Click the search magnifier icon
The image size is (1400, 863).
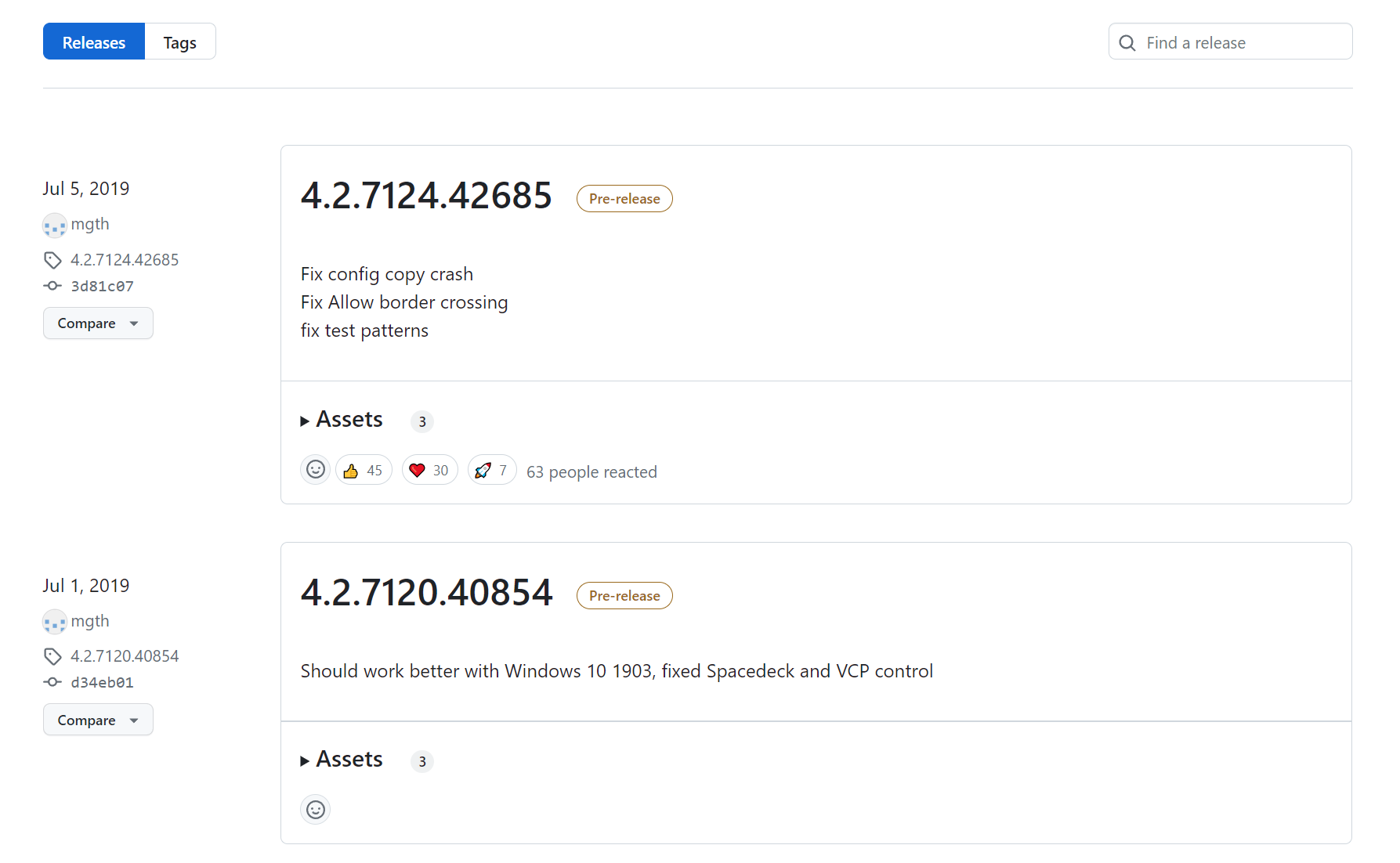(1127, 43)
